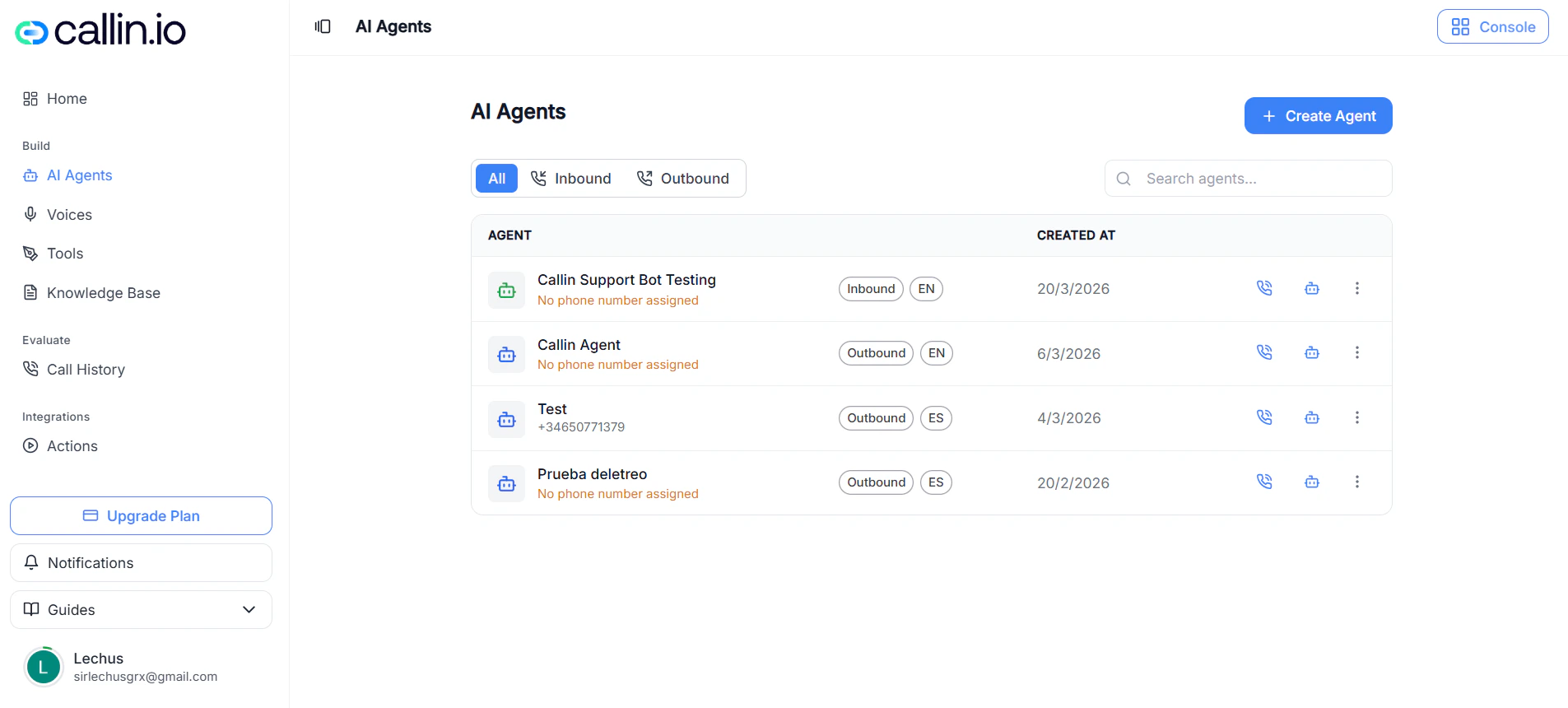The height and width of the screenshot is (708, 1568).
Task: Click ES badge on Test row
Action: click(936, 418)
